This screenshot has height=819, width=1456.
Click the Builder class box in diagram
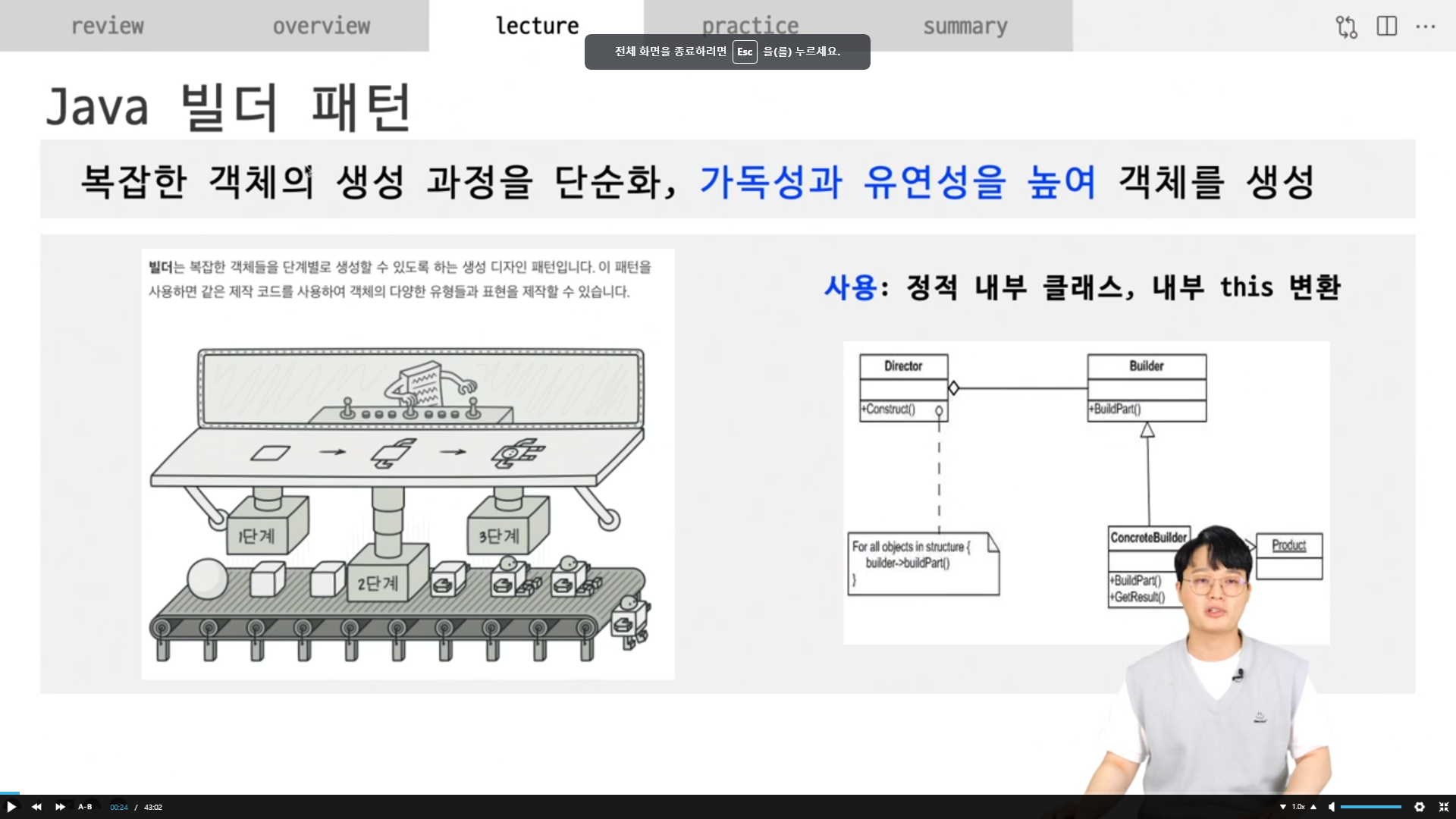(x=1147, y=388)
